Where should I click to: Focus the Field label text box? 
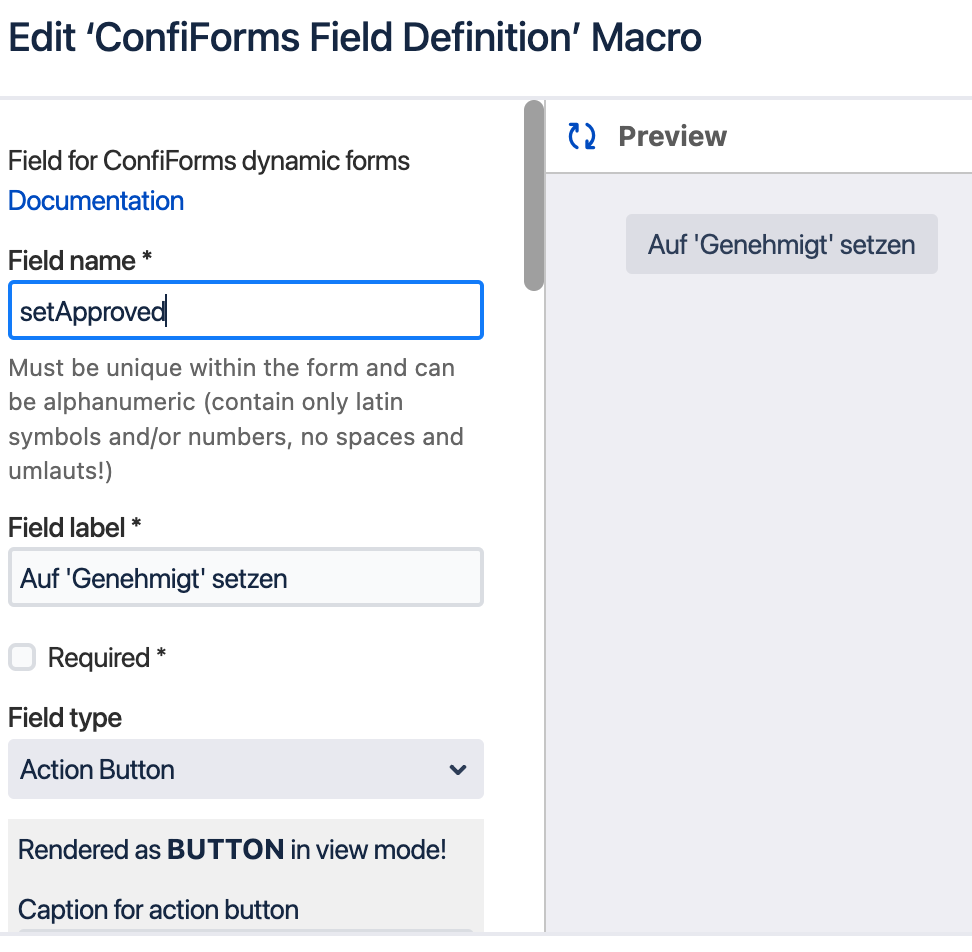245,578
